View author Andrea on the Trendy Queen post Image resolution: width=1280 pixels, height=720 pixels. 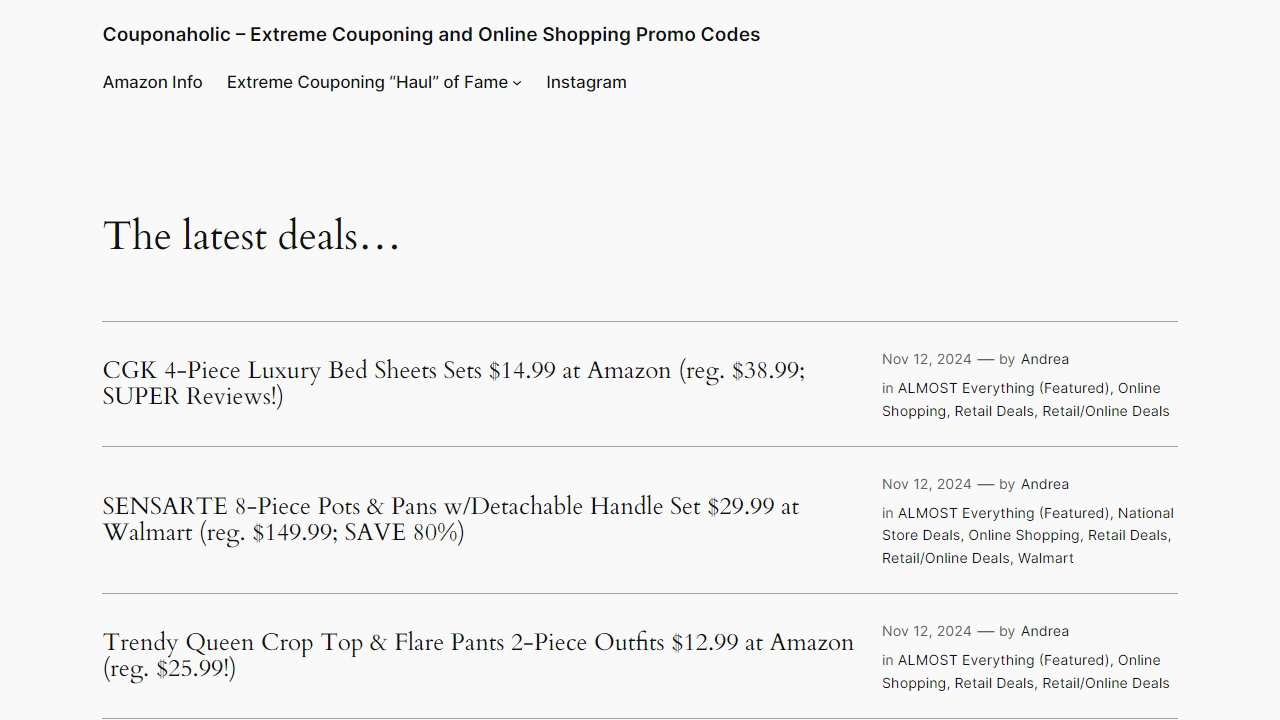coord(1044,631)
